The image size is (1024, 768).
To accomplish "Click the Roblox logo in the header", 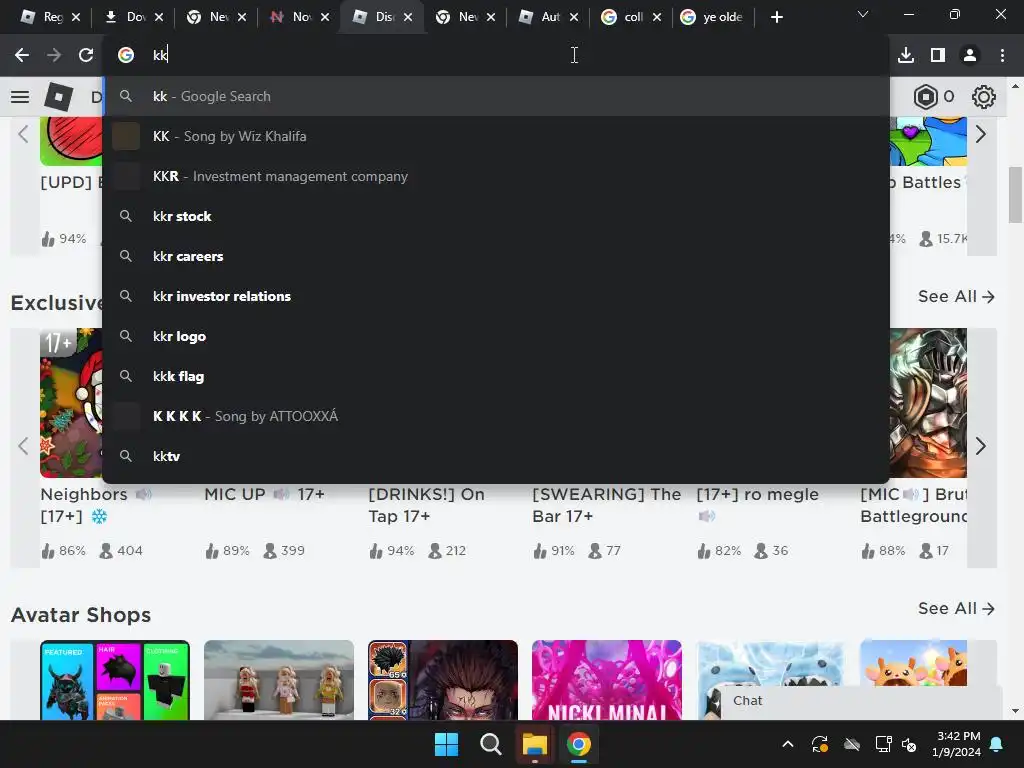I will click(x=59, y=97).
